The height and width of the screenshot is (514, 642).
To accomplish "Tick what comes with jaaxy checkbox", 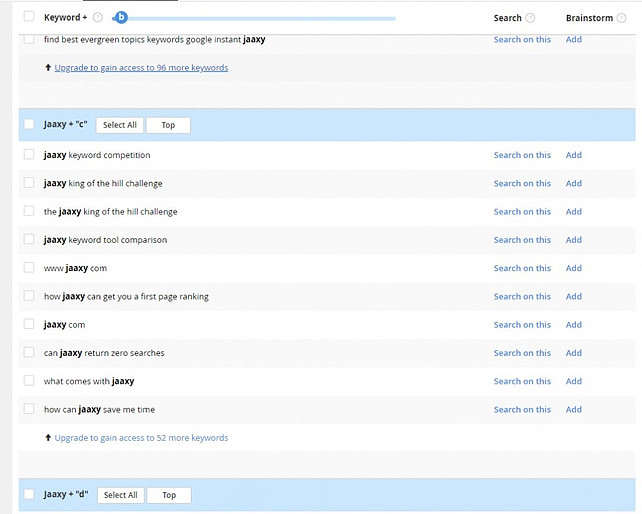I will point(29,380).
